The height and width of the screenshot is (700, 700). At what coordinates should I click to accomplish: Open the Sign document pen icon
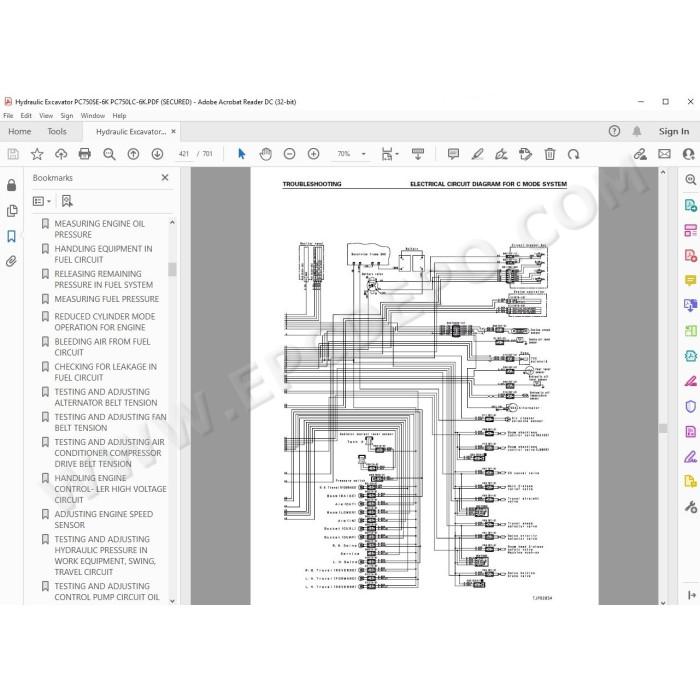click(x=501, y=154)
